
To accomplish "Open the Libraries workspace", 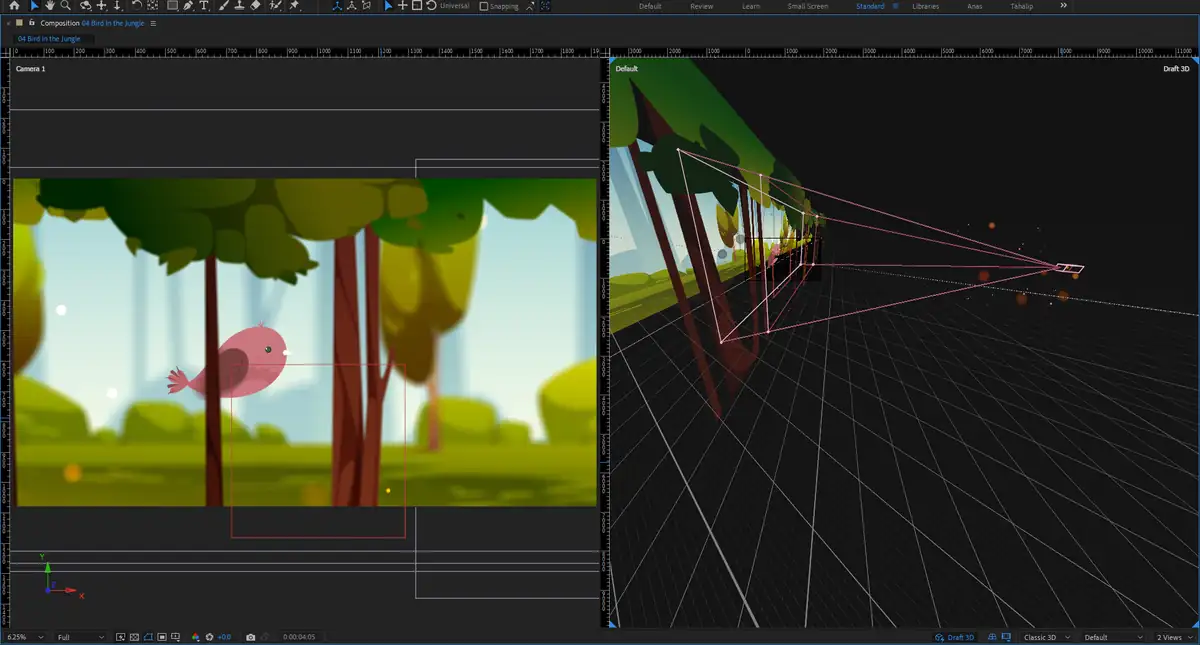I will click(925, 6).
